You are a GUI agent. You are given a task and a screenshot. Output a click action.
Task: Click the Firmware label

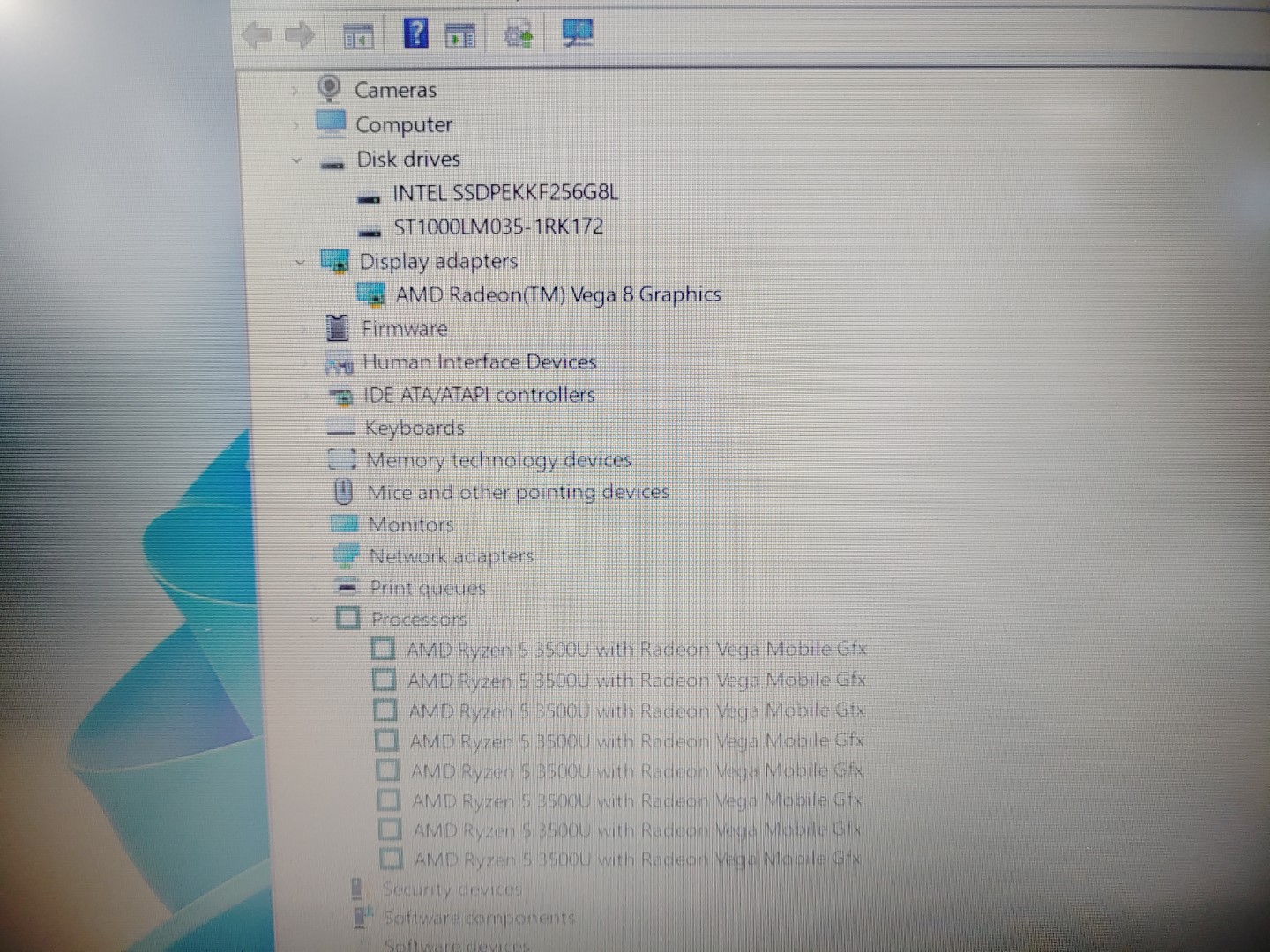click(405, 328)
